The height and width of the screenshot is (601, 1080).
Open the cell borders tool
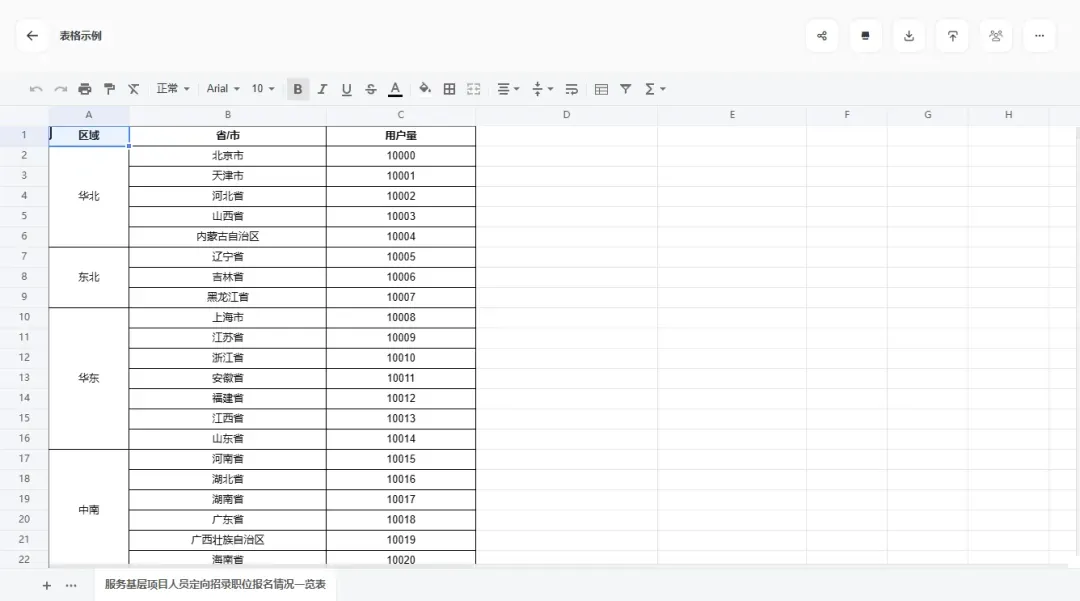point(449,89)
